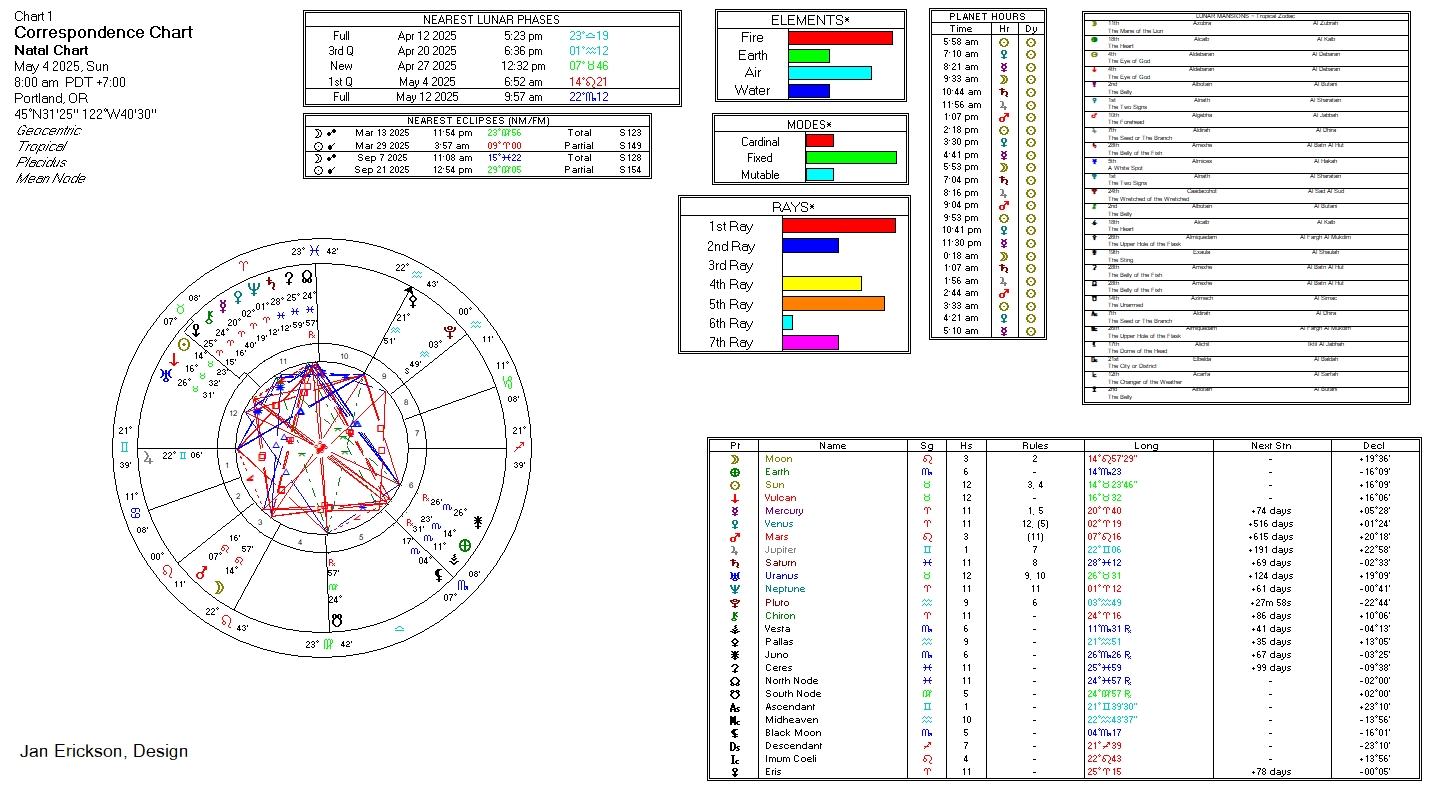Click the red 1st Ray bar

click(839, 226)
